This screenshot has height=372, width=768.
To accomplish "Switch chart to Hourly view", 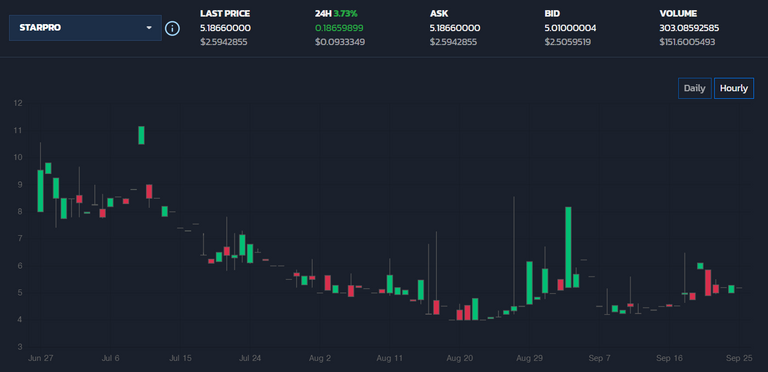I will pyautogui.click(x=734, y=89).
